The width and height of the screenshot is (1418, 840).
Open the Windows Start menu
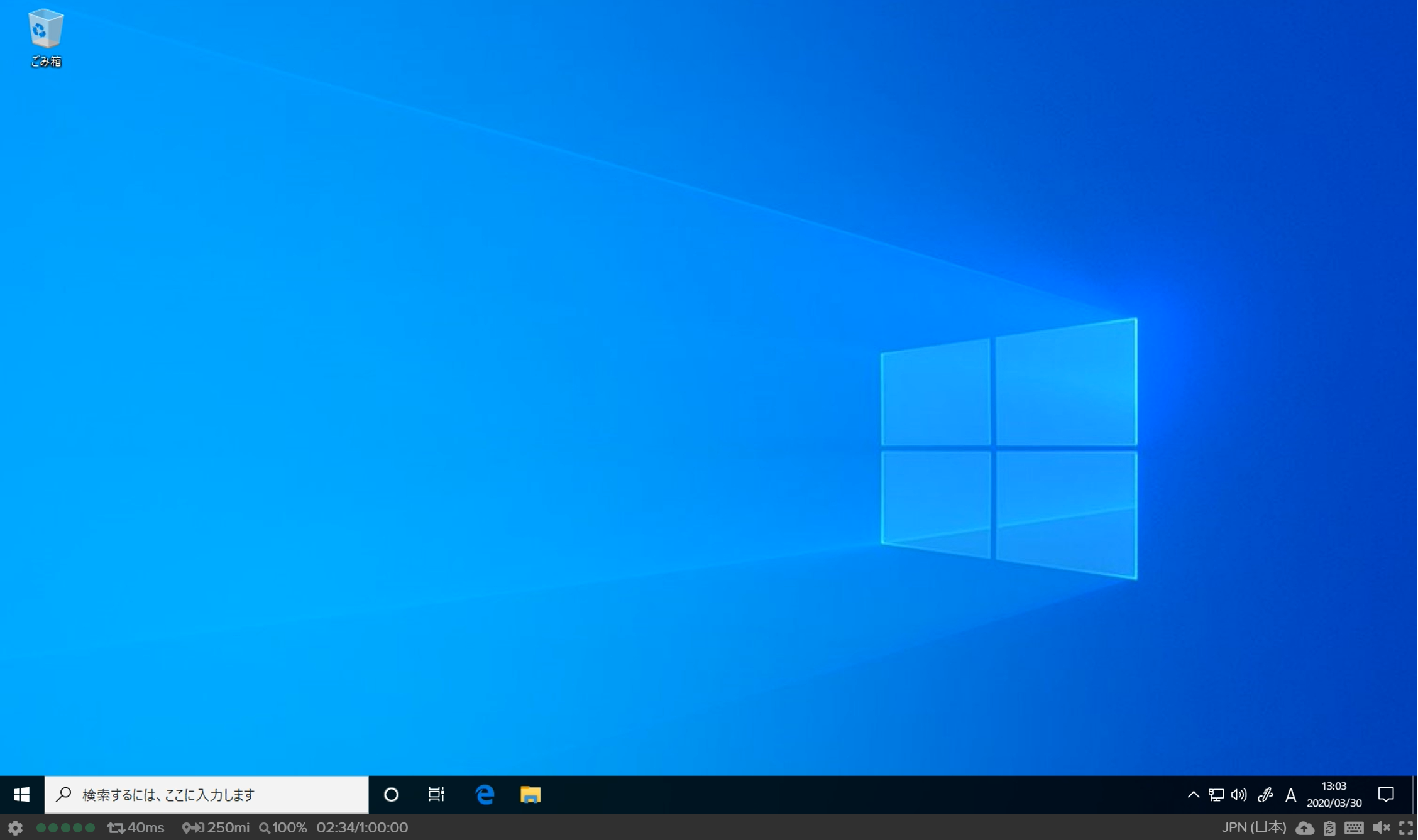click(22, 795)
